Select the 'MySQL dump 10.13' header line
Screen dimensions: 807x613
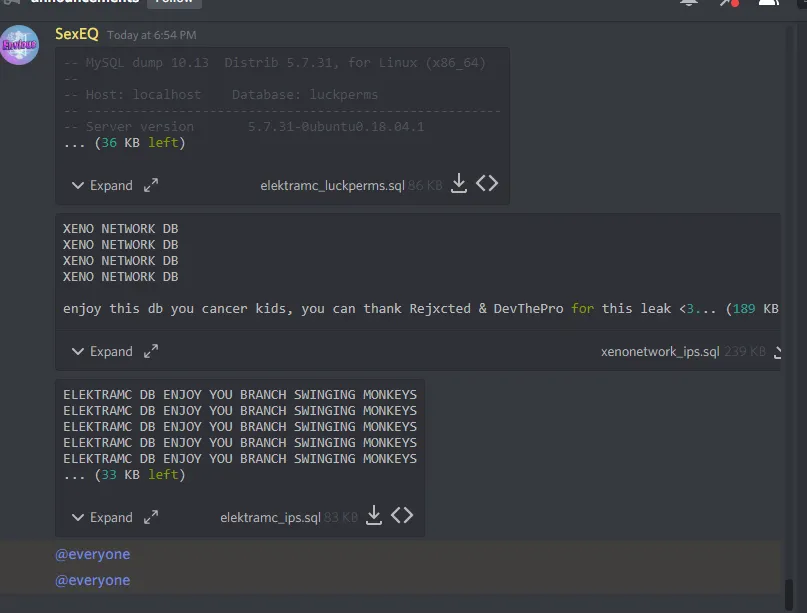[275, 63]
